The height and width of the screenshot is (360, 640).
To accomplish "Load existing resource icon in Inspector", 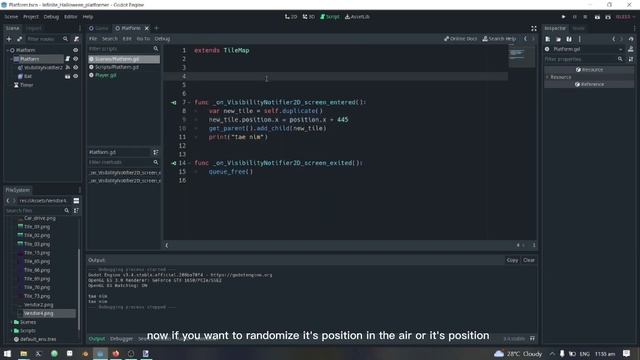I will coord(558,39).
